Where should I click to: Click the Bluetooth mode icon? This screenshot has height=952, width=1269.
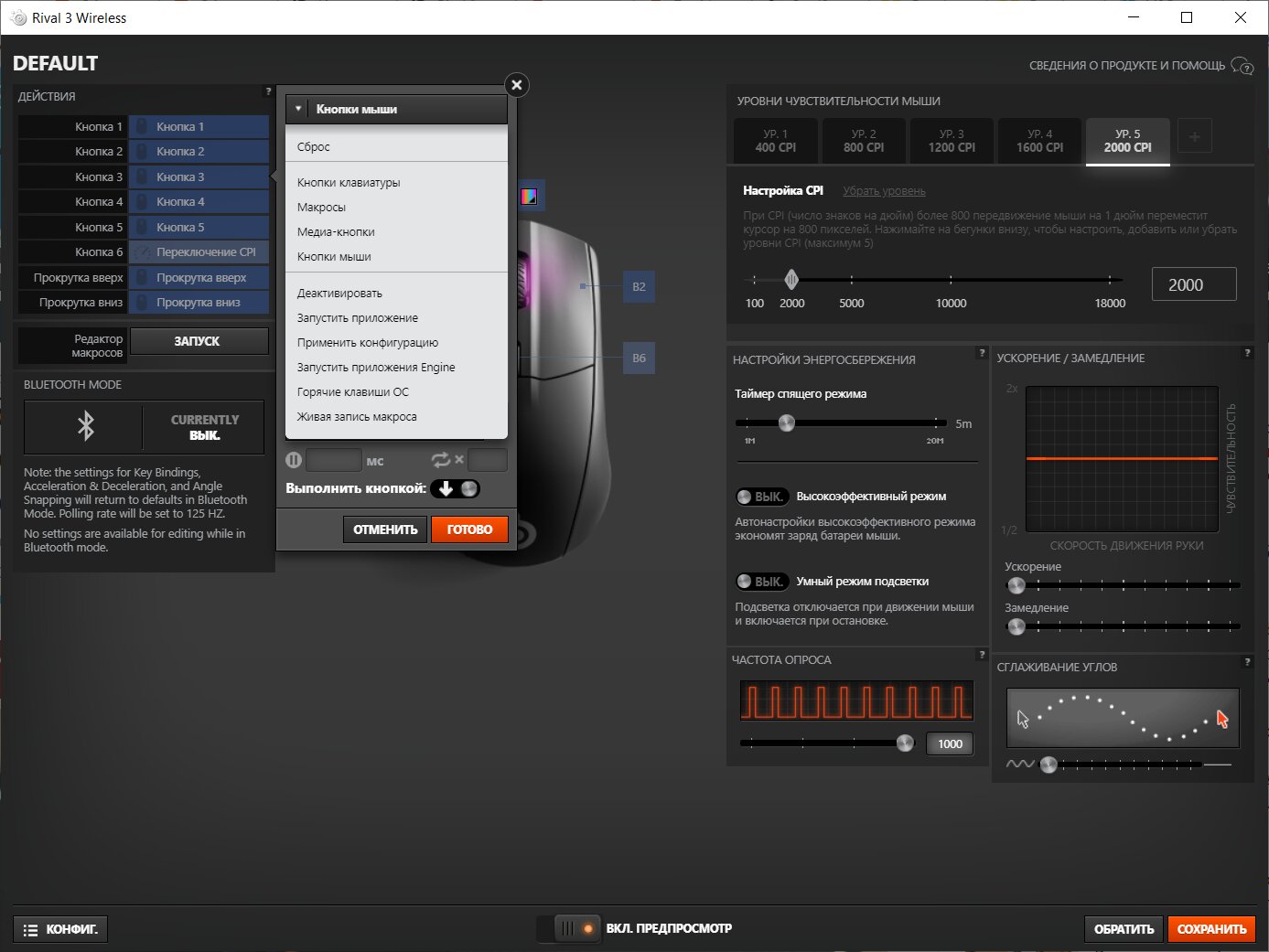coord(85,426)
